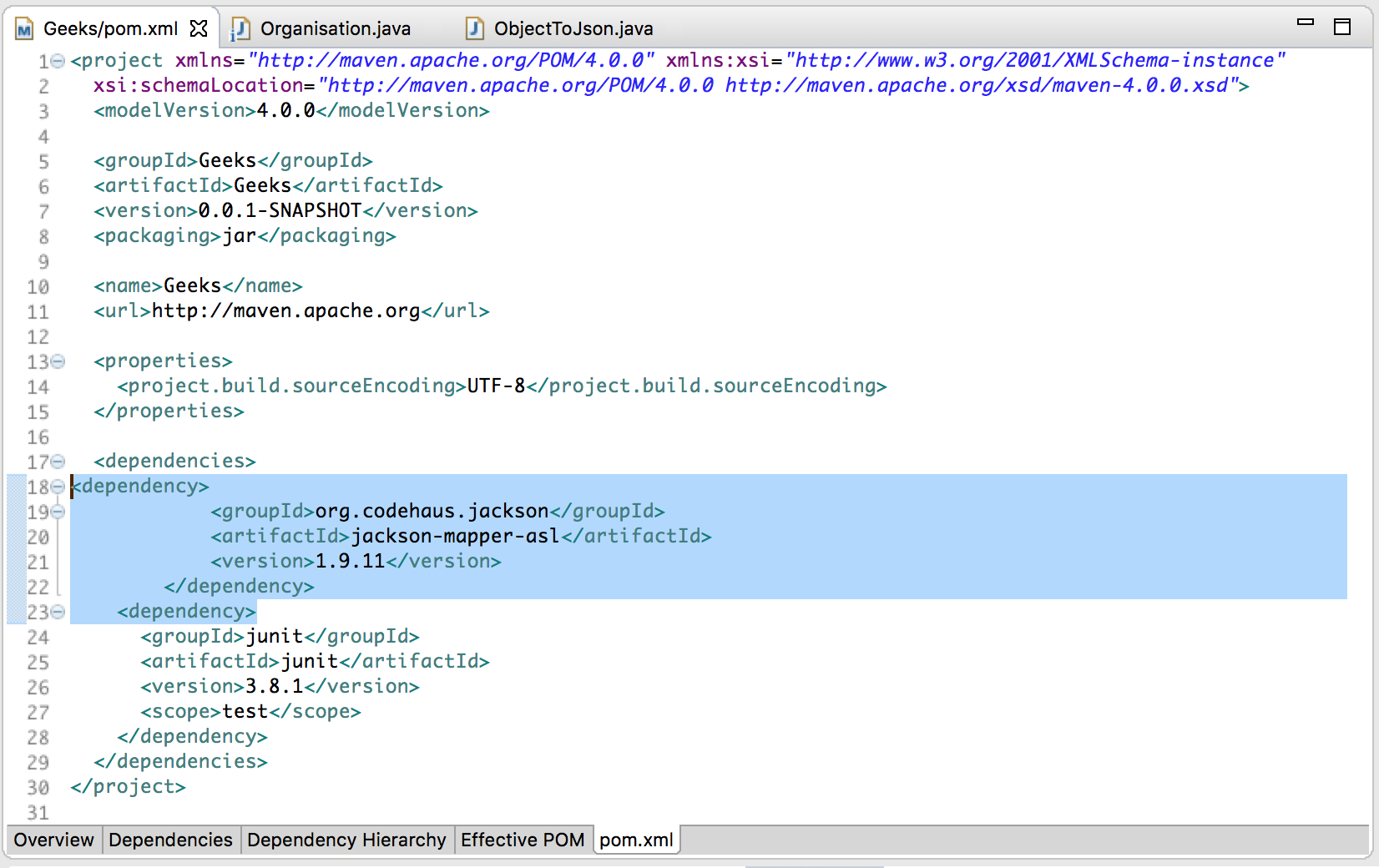This screenshot has height=868, width=1379.
Task: Collapse the dependencies element at line 17
Action: click(57, 462)
